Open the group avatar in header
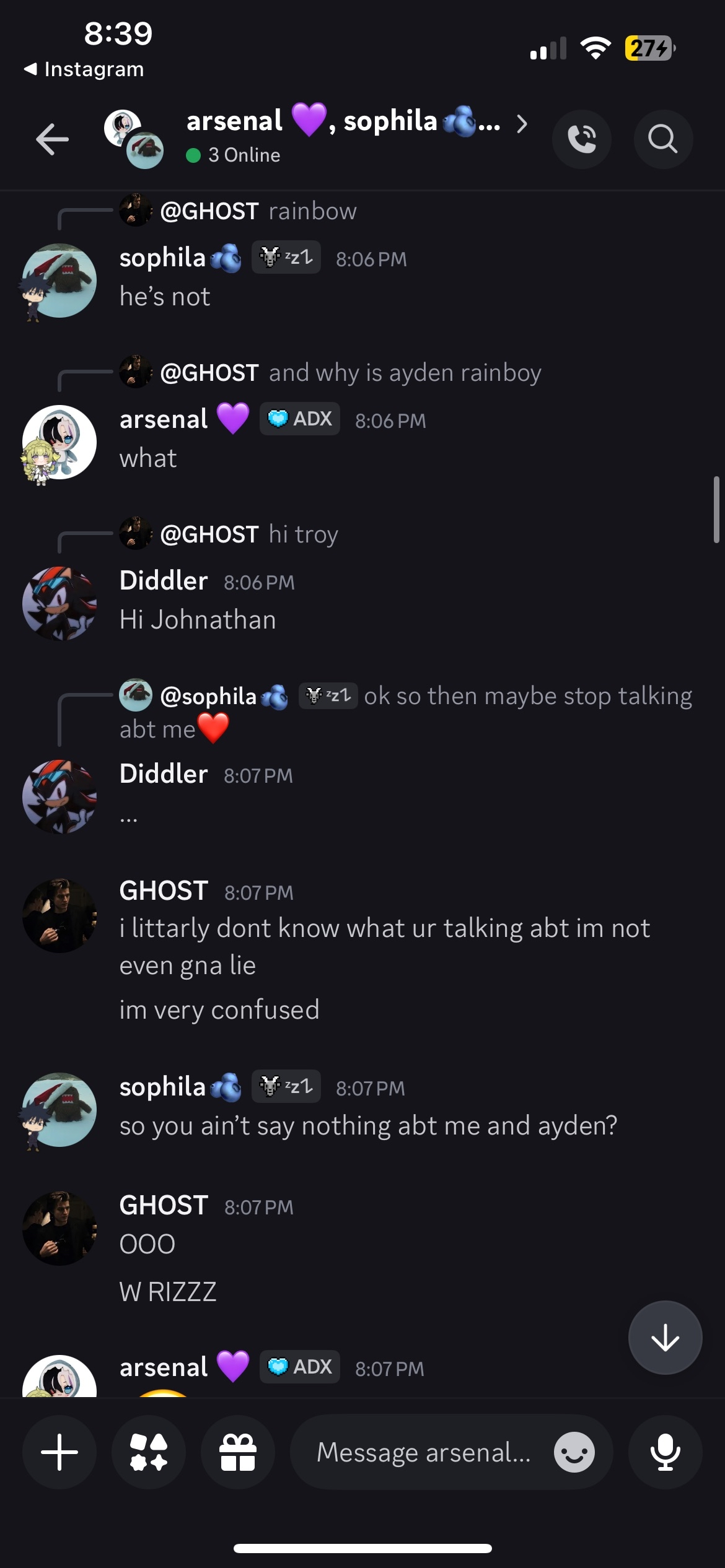The height and width of the screenshot is (1568, 725). tap(134, 139)
